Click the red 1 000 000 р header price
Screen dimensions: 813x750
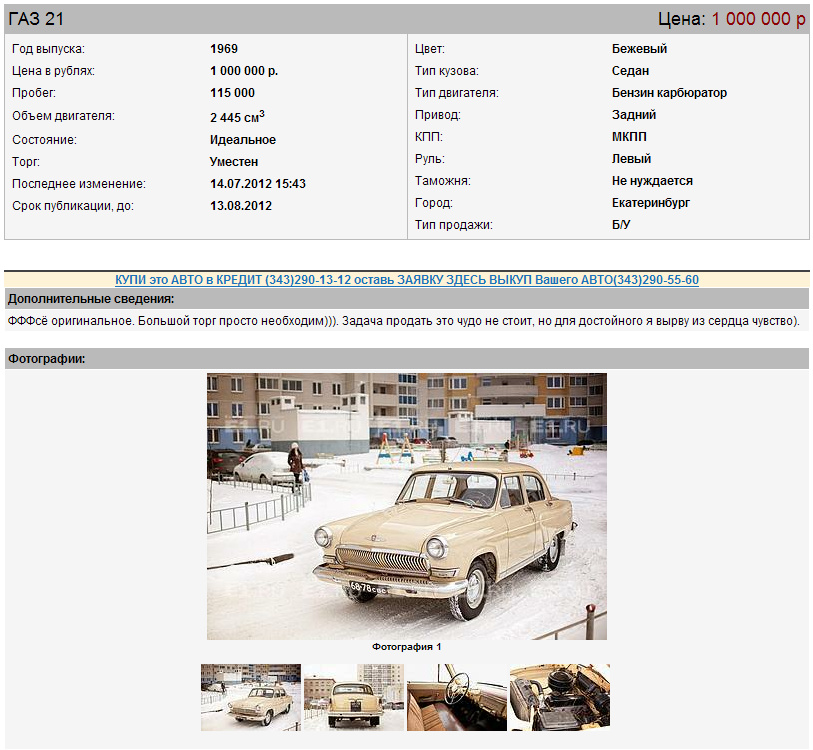point(758,19)
